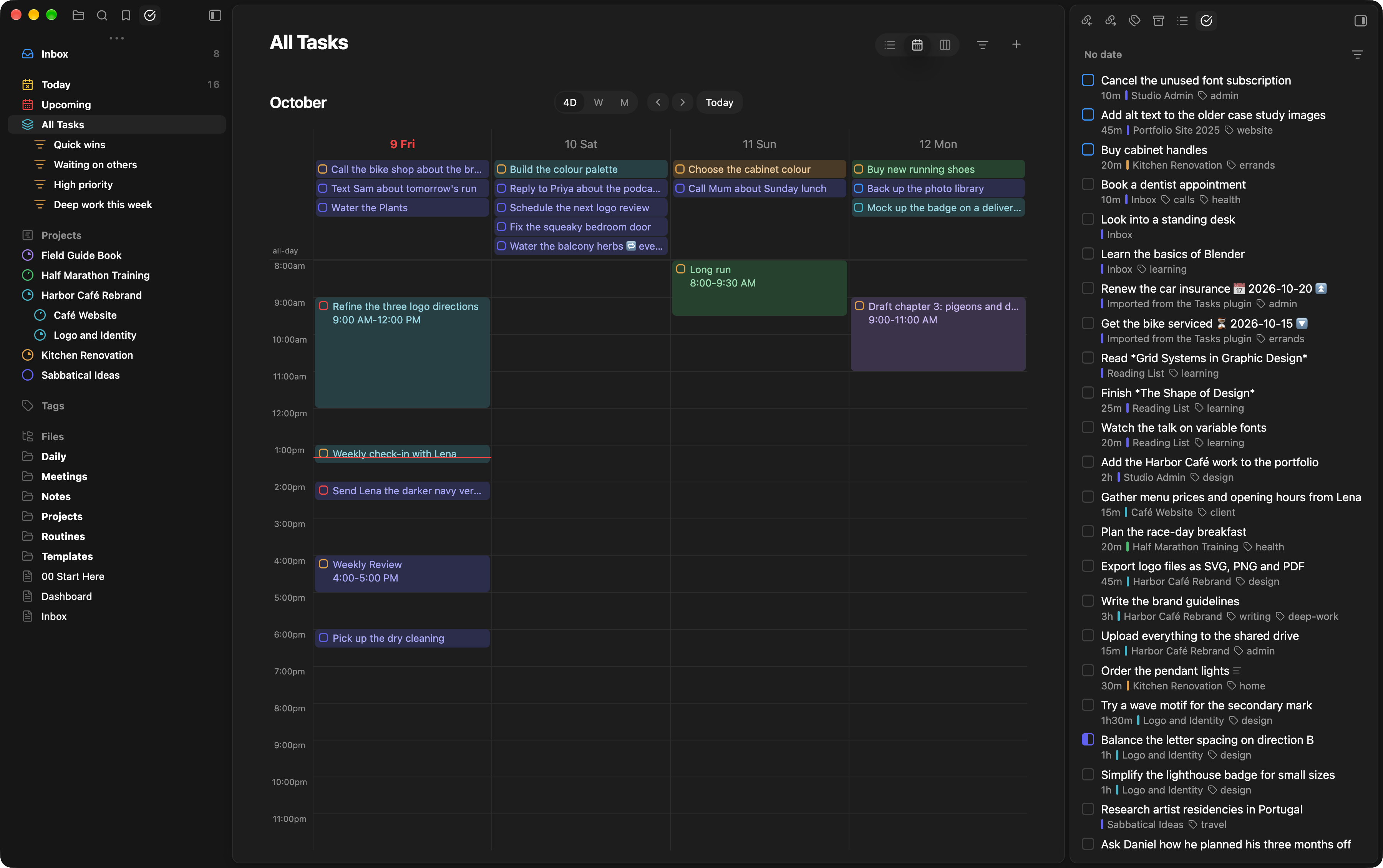Click the tasks checkmark icon in the top-left toolbar
This screenshot has height=868, width=1383.
[x=150, y=15]
